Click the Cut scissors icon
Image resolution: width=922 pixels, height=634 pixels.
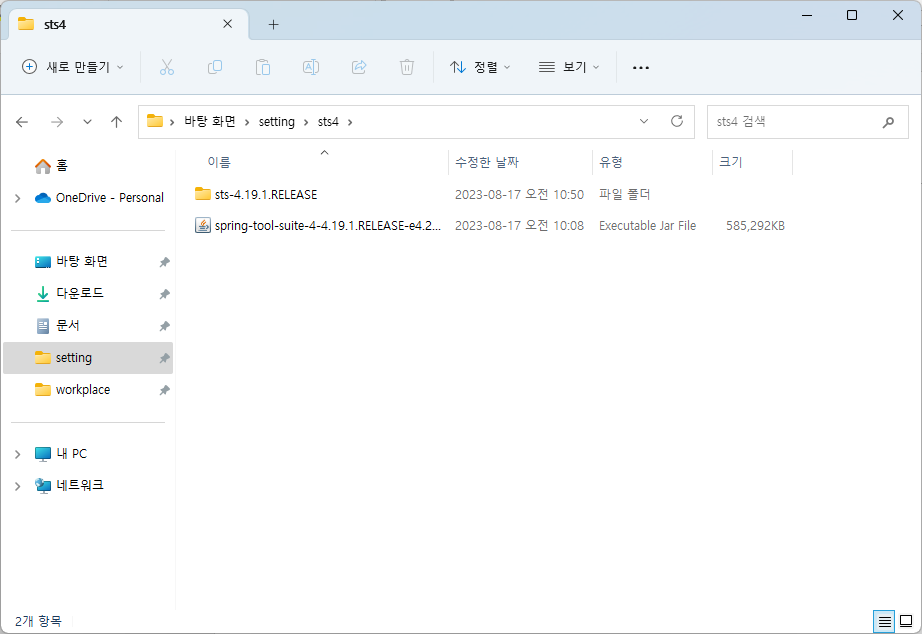(x=167, y=67)
